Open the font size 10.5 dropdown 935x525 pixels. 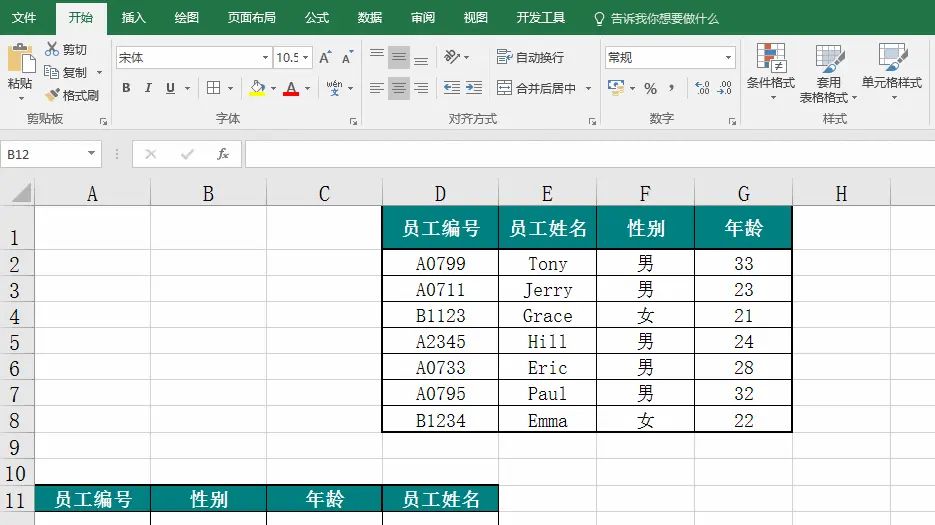[x=306, y=57]
